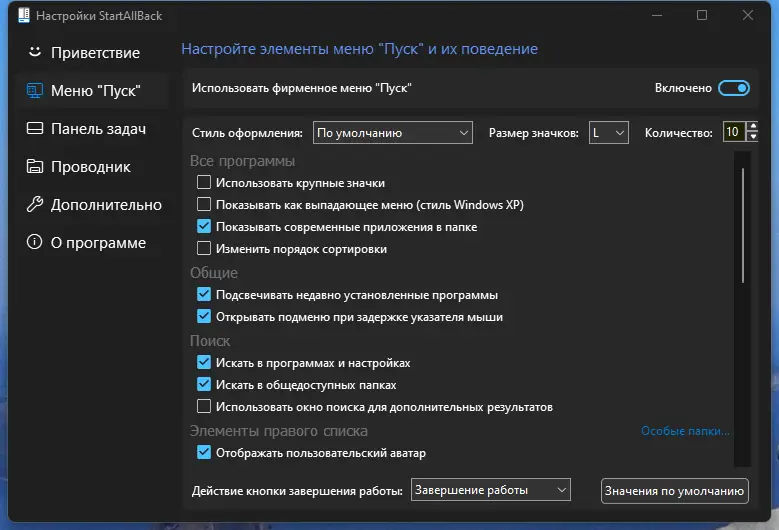The image size is (779, 530).
Task: Enable Использовать крупные значки checkbox
Action: 204,182
